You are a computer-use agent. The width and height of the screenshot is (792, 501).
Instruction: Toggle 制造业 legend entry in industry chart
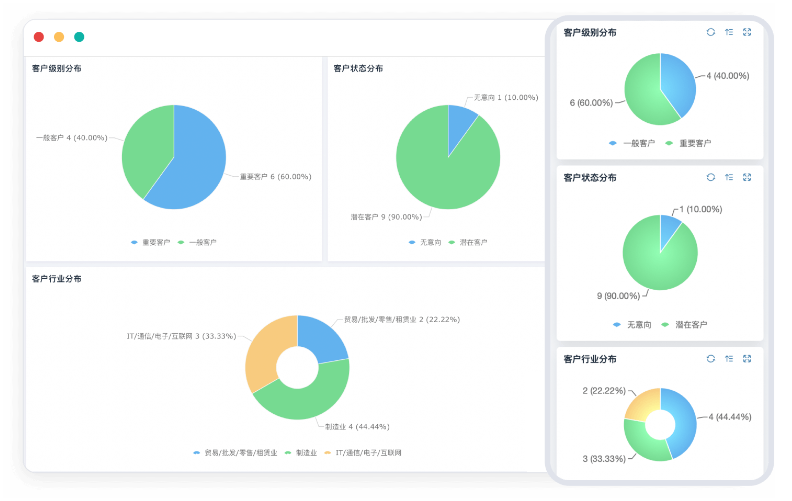point(301,453)
